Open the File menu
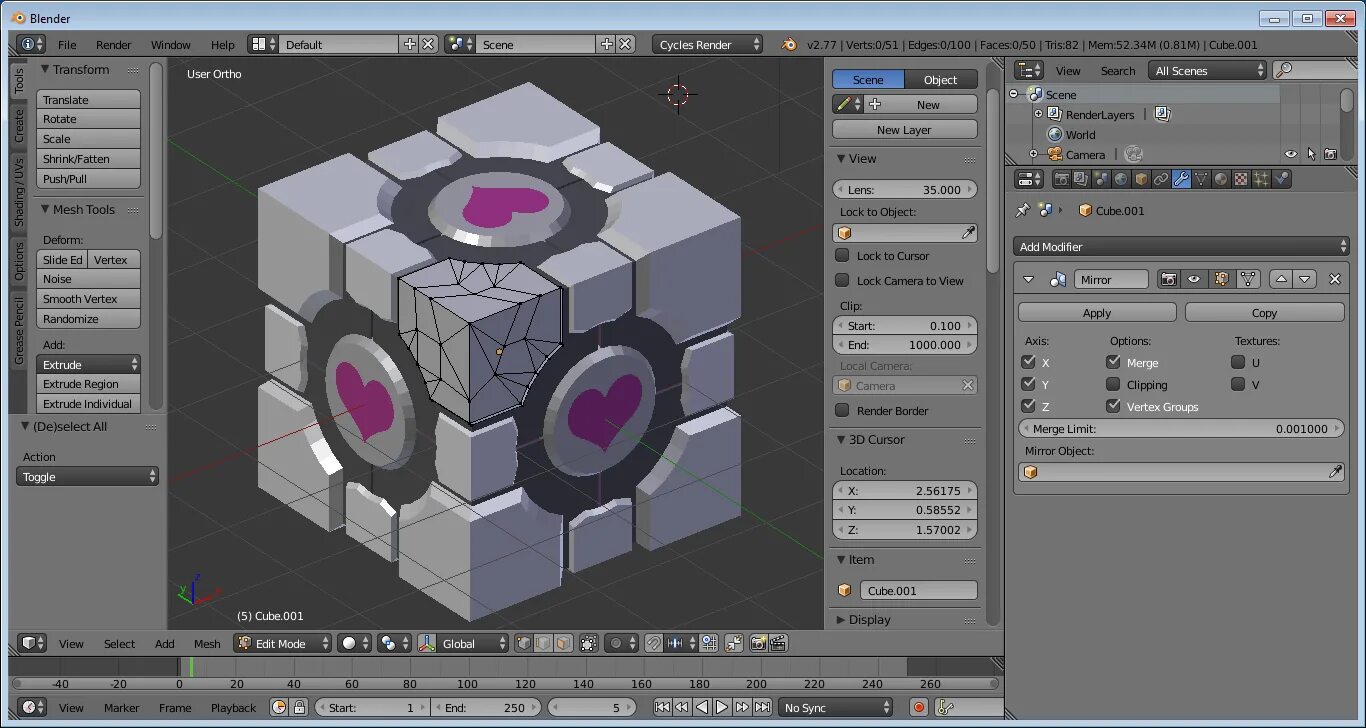The height and width of the screenshot is (728, 1366). 67,44
